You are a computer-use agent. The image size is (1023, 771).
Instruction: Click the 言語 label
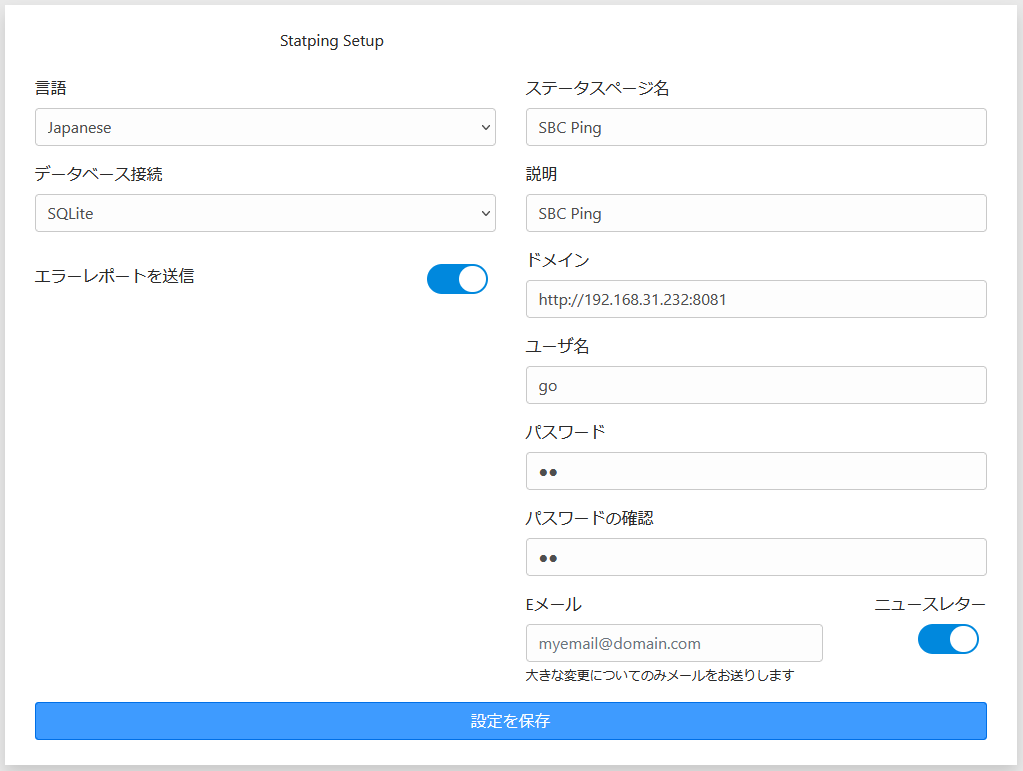(x=51, y=88)
